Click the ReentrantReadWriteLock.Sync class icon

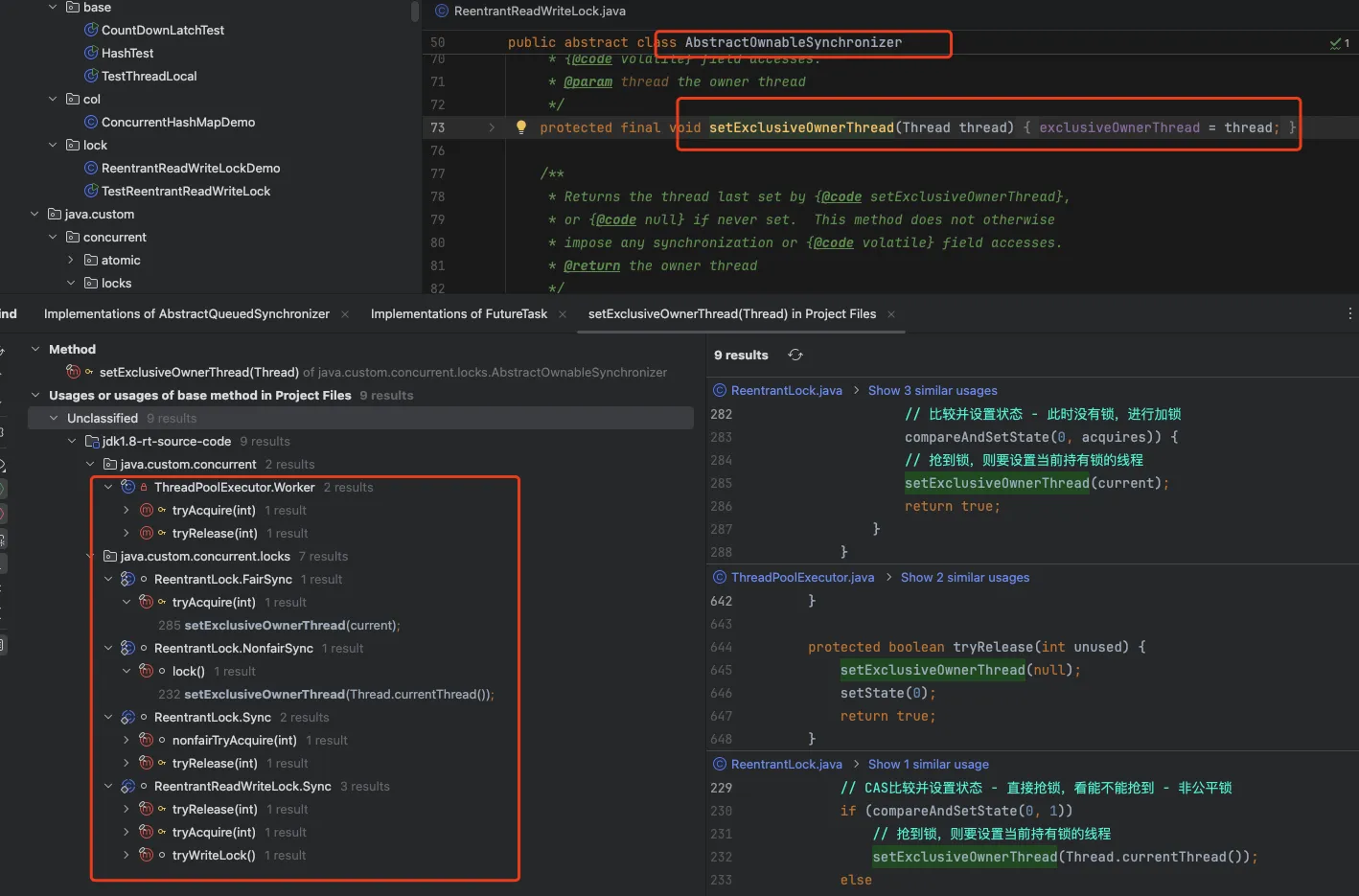coord(127,786)
